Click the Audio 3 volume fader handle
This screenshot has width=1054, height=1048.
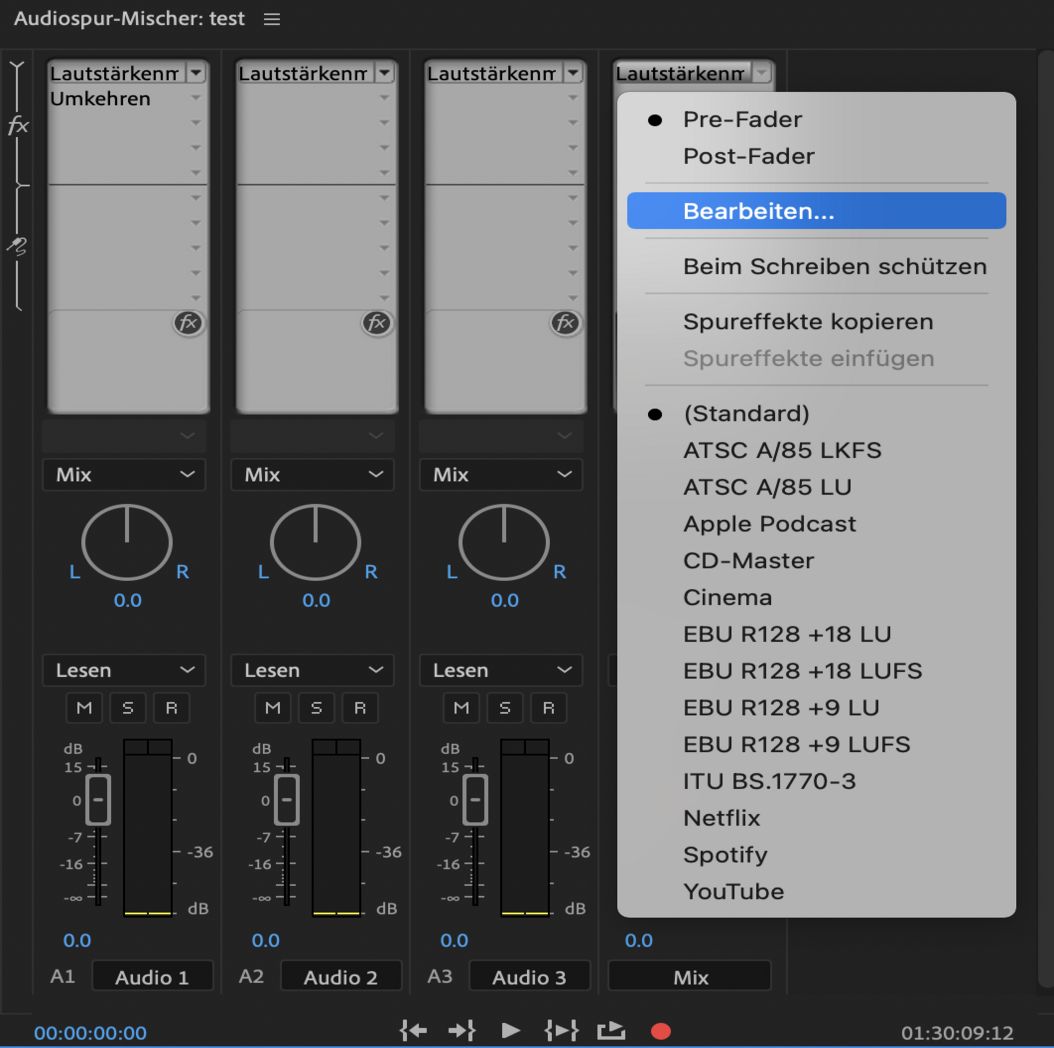tap(475, 800)
